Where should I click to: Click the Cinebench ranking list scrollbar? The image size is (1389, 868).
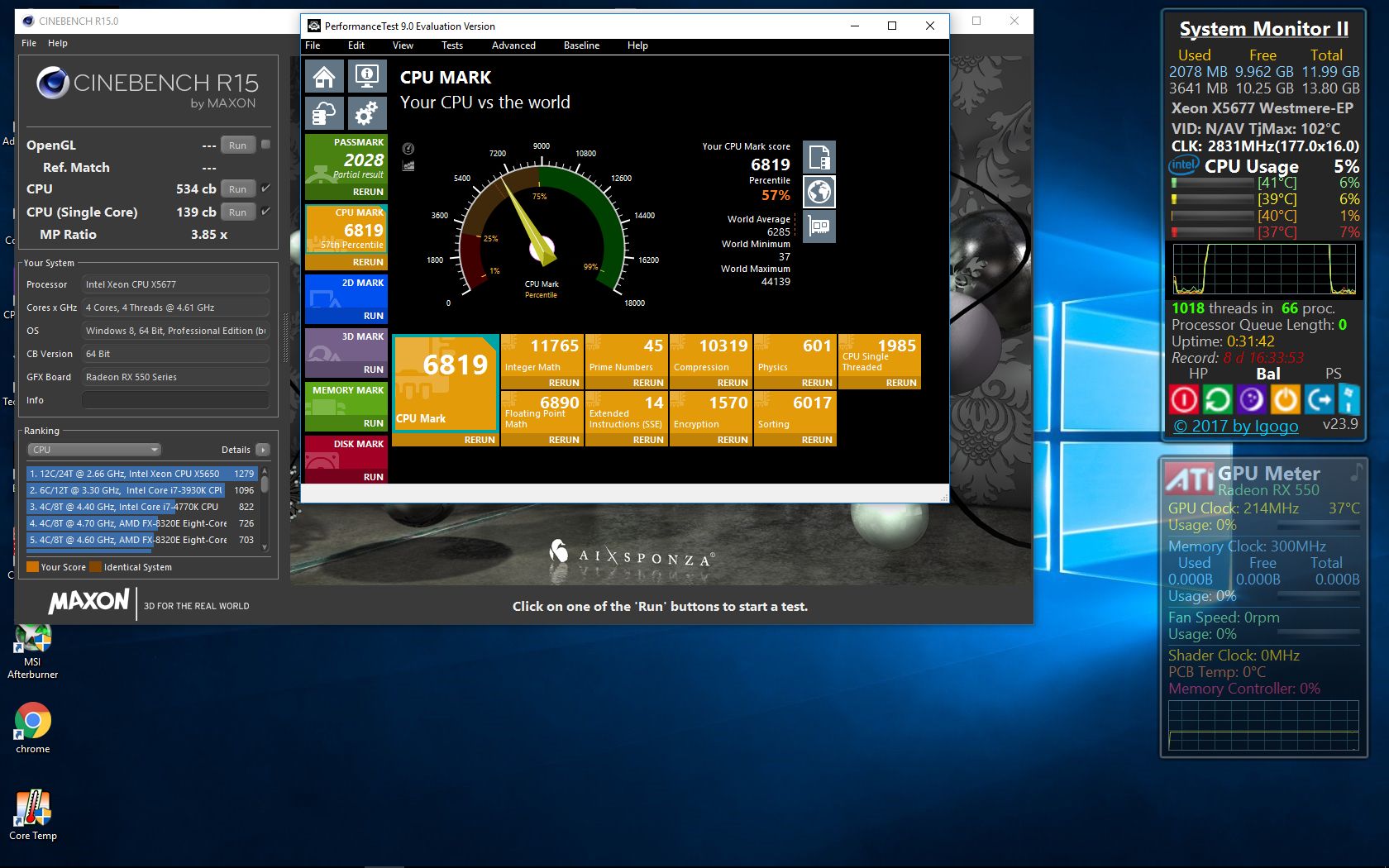(265, 508)
